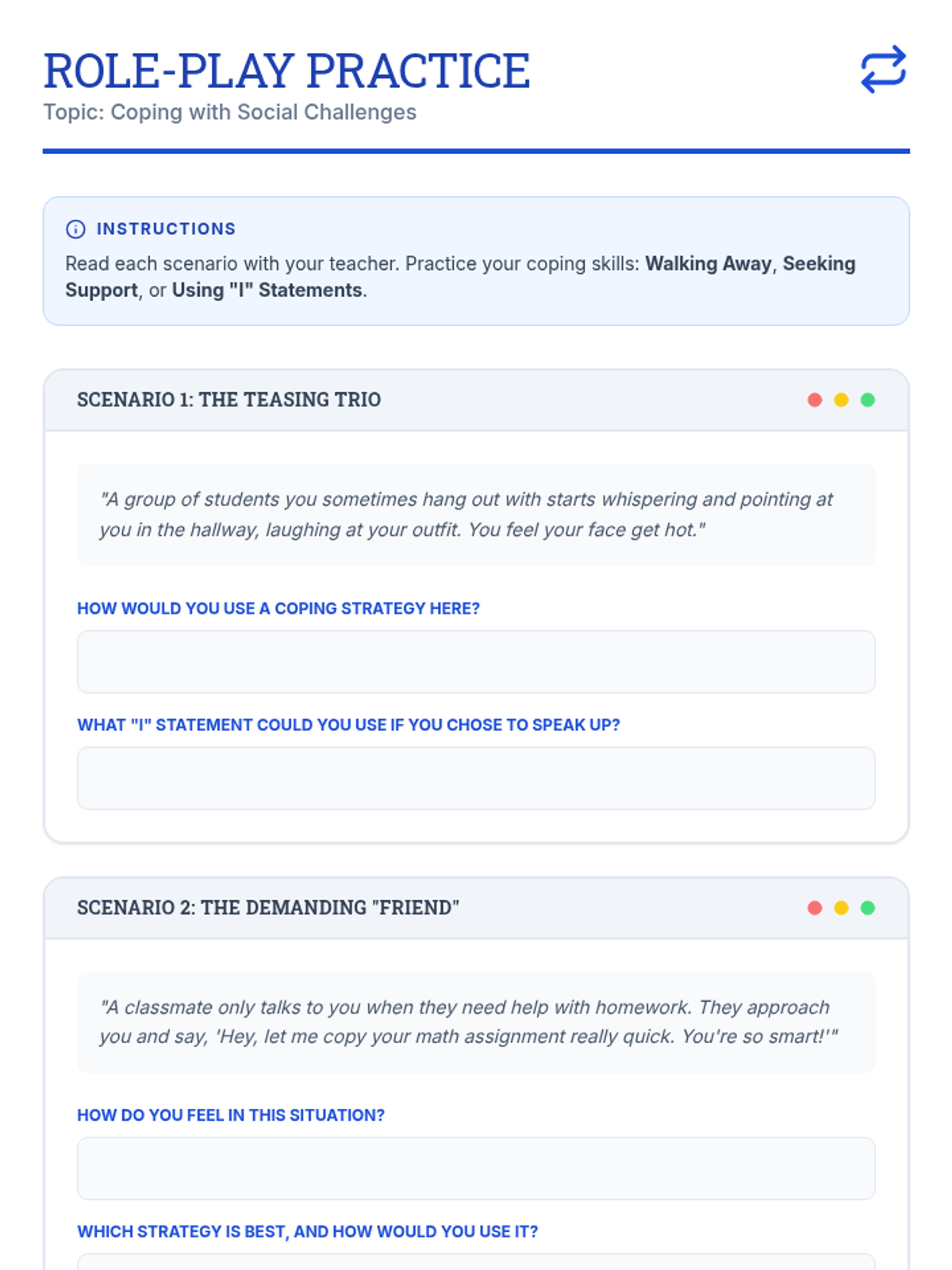The height and width of the screenshot is (1270, 952).
Task: Click the math assignment copying scenario quote
Action: tap(468, 1022)
